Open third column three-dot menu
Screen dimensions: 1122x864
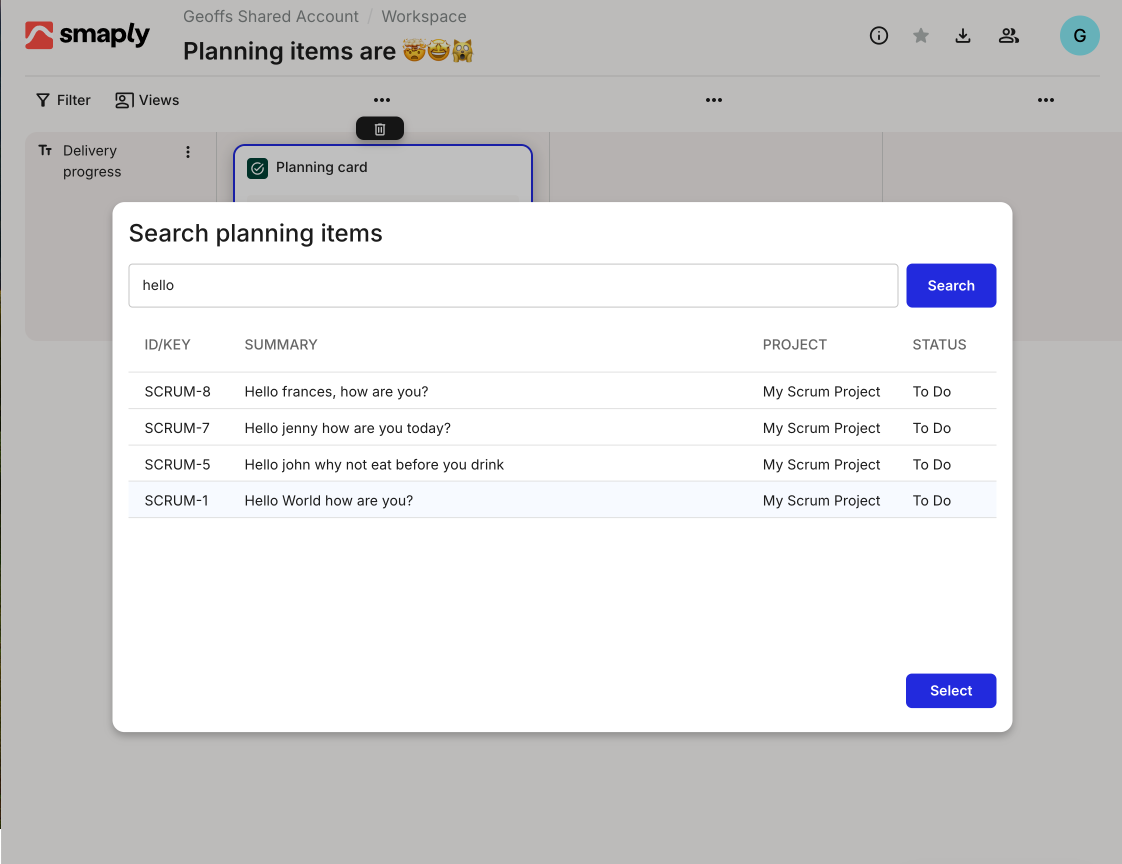(x=1046, y=100)
